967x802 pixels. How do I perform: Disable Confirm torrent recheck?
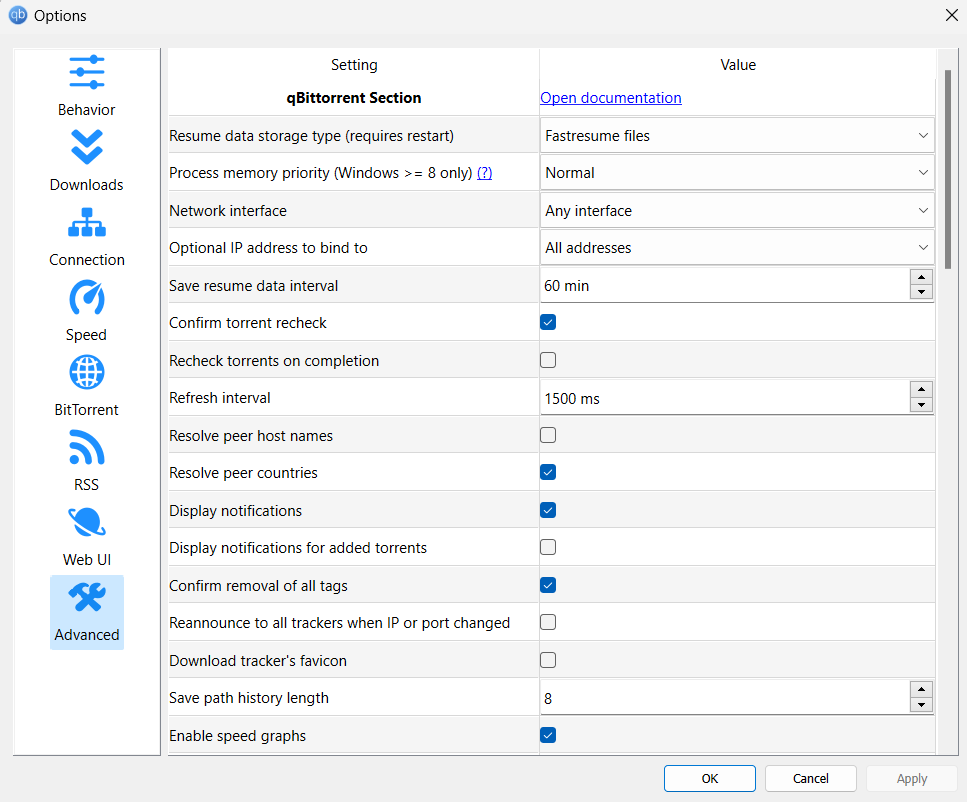click(x=547, y=322)
